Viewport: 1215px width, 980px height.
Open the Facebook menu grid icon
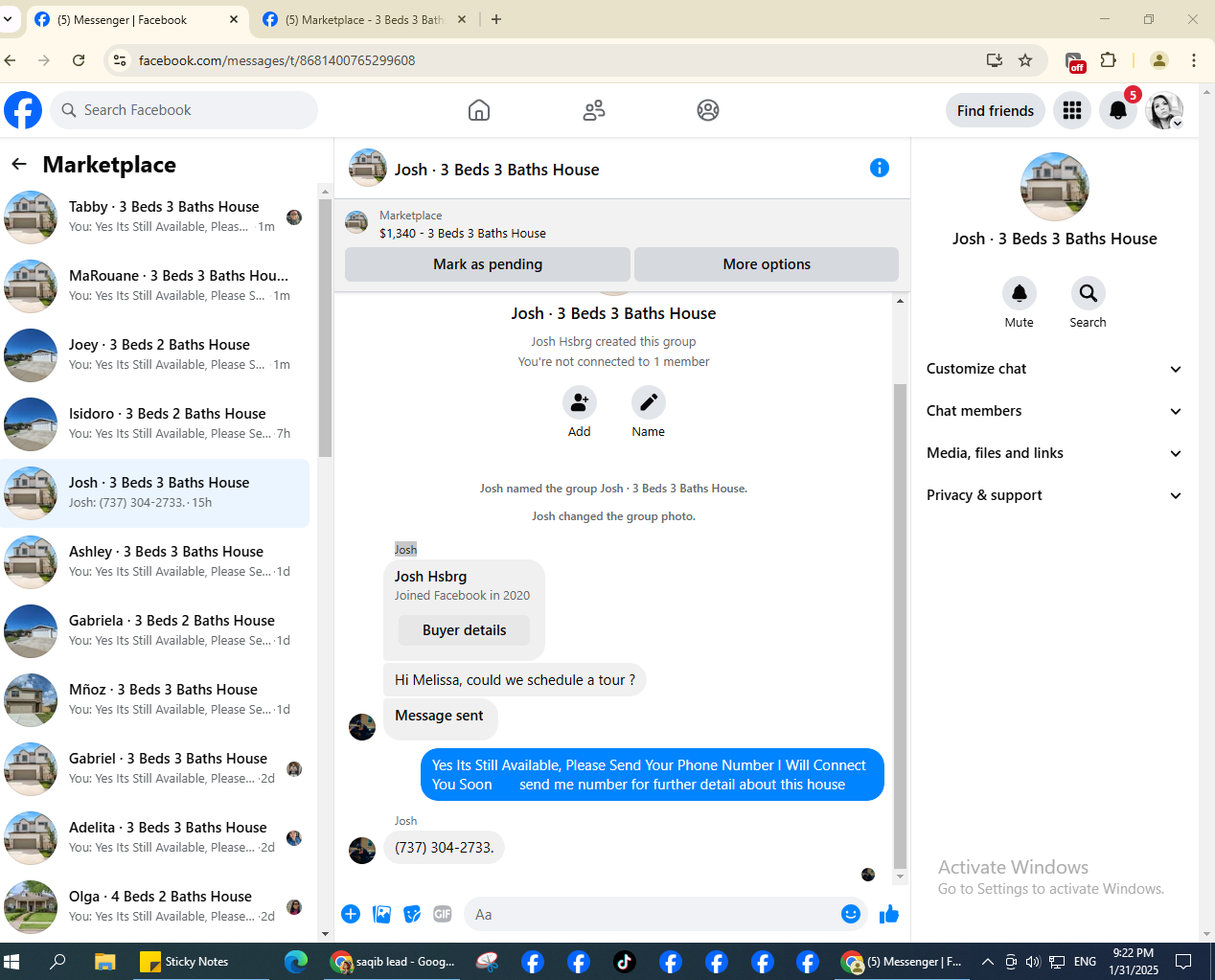coord(1072,110)
